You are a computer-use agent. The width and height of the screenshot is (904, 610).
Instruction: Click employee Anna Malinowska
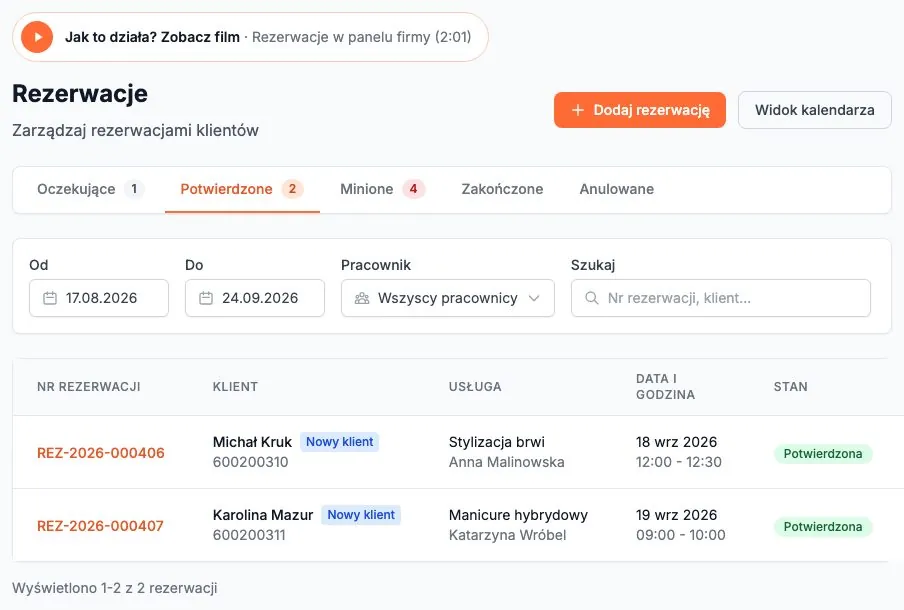point(507,462)
